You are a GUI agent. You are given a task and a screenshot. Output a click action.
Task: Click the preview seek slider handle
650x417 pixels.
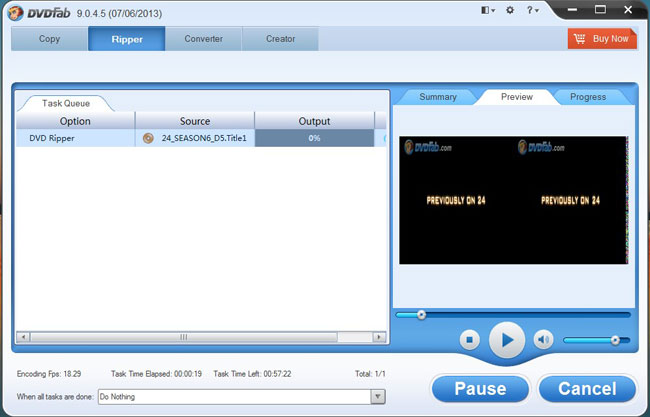point(421,315)
